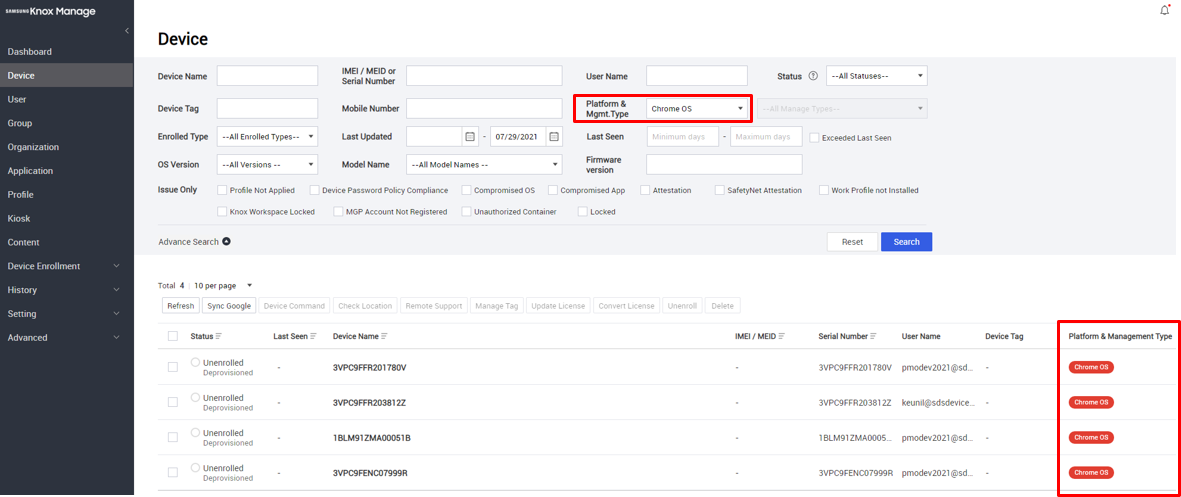Check the Compromised OS checkbox

(x=467, y=190)
